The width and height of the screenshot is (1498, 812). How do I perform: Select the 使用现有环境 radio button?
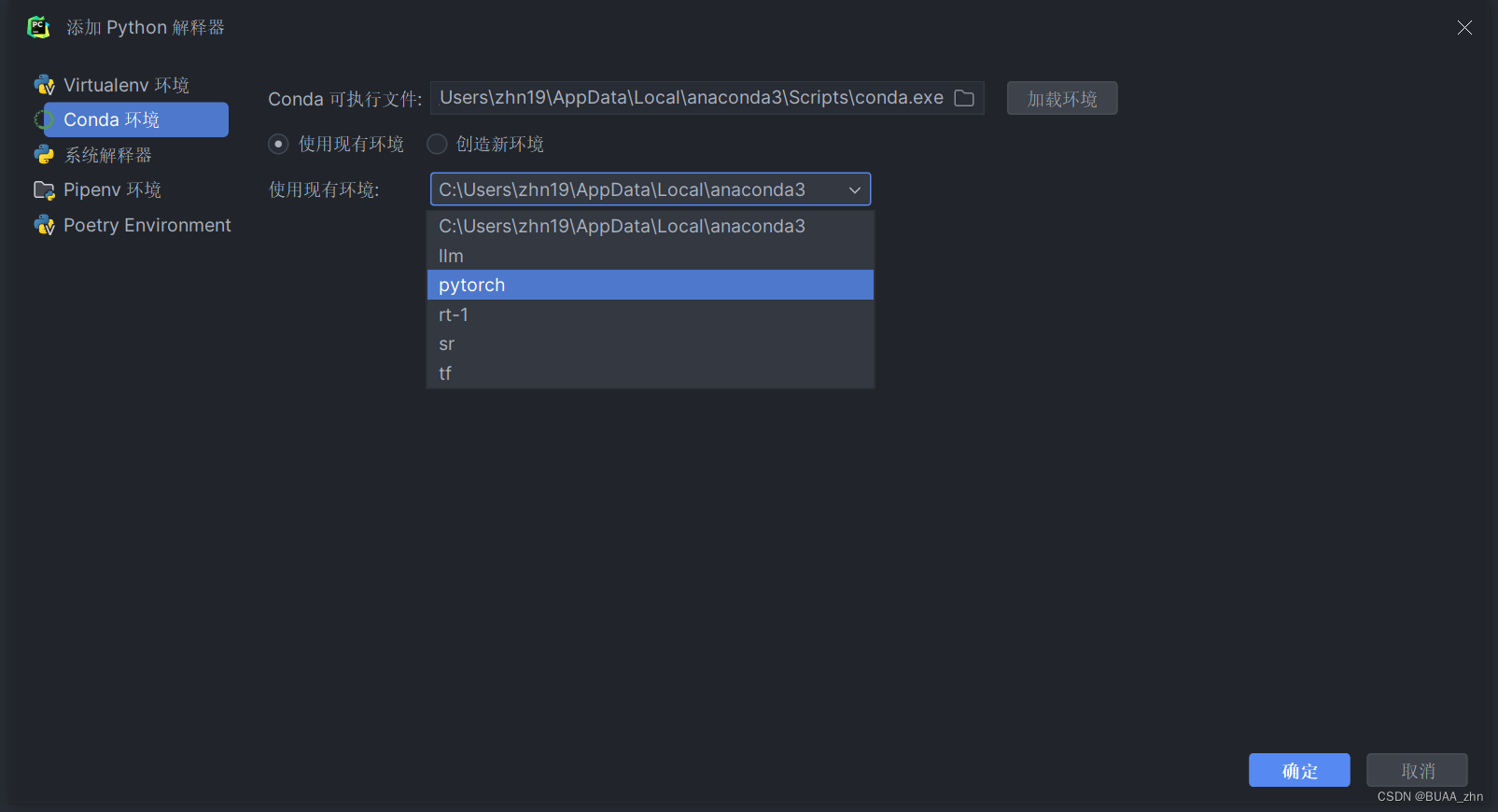[278, 144]
